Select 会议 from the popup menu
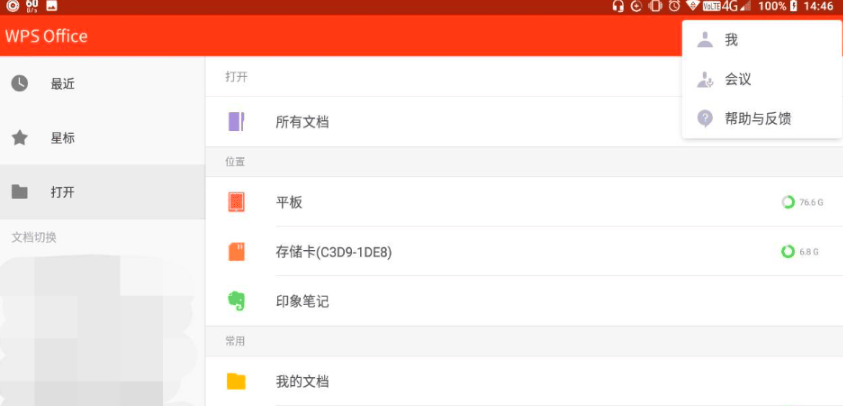This screenshot has width=843, height=406. point(762,80)
